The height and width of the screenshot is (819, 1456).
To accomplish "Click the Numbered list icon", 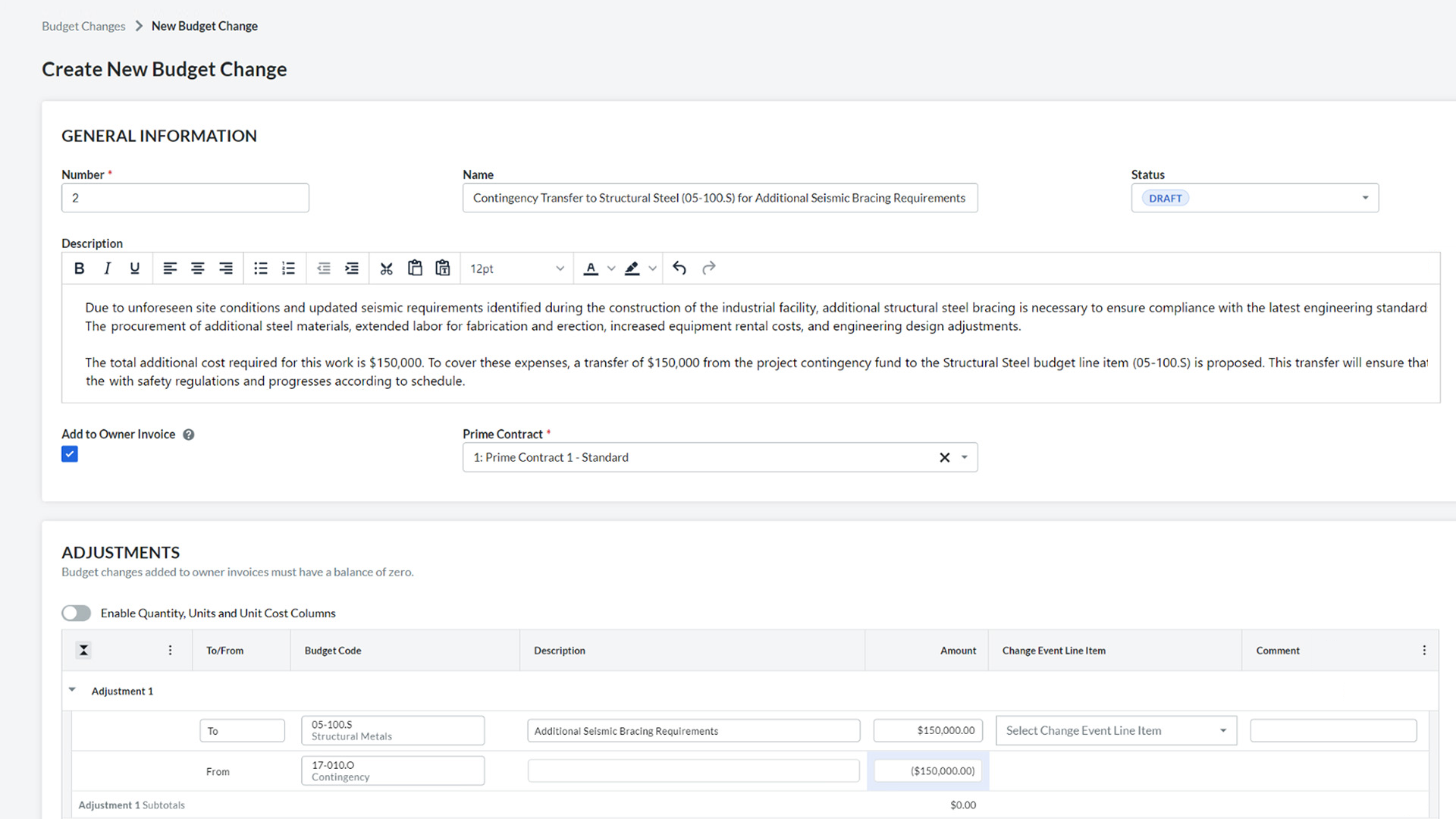I will 288,268.
